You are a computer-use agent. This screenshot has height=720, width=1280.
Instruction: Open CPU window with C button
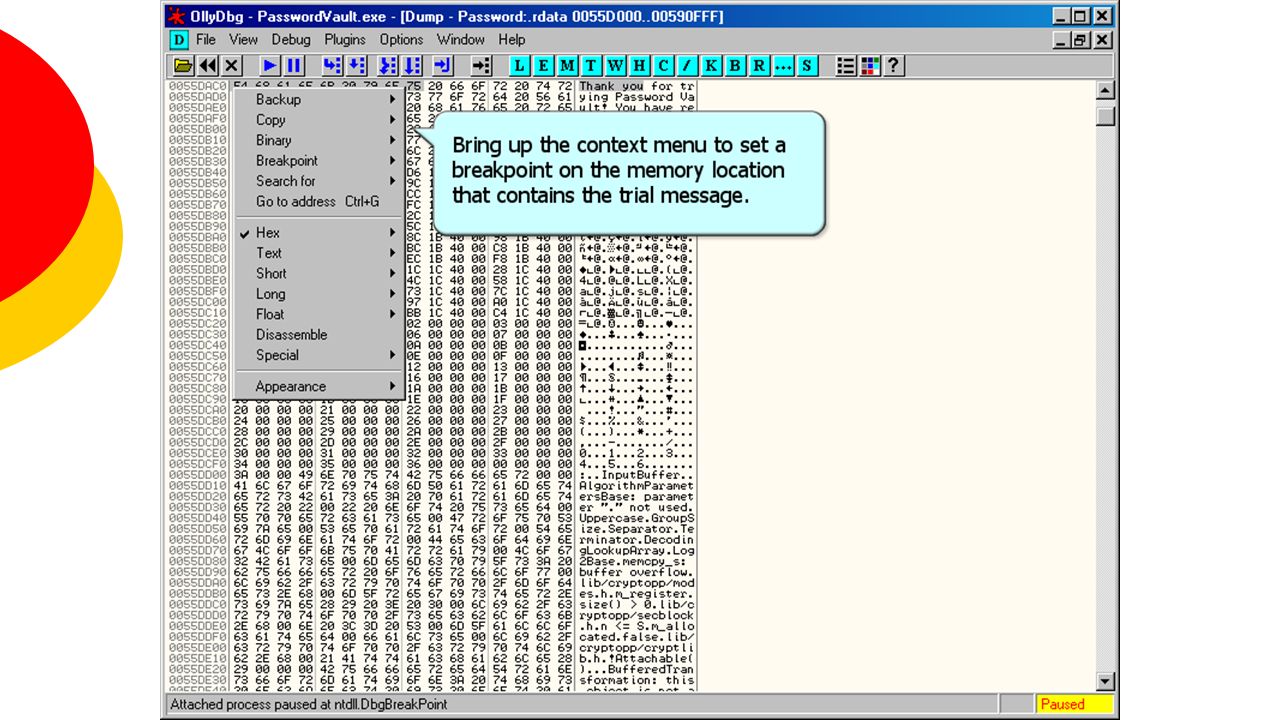pos(663,66)
